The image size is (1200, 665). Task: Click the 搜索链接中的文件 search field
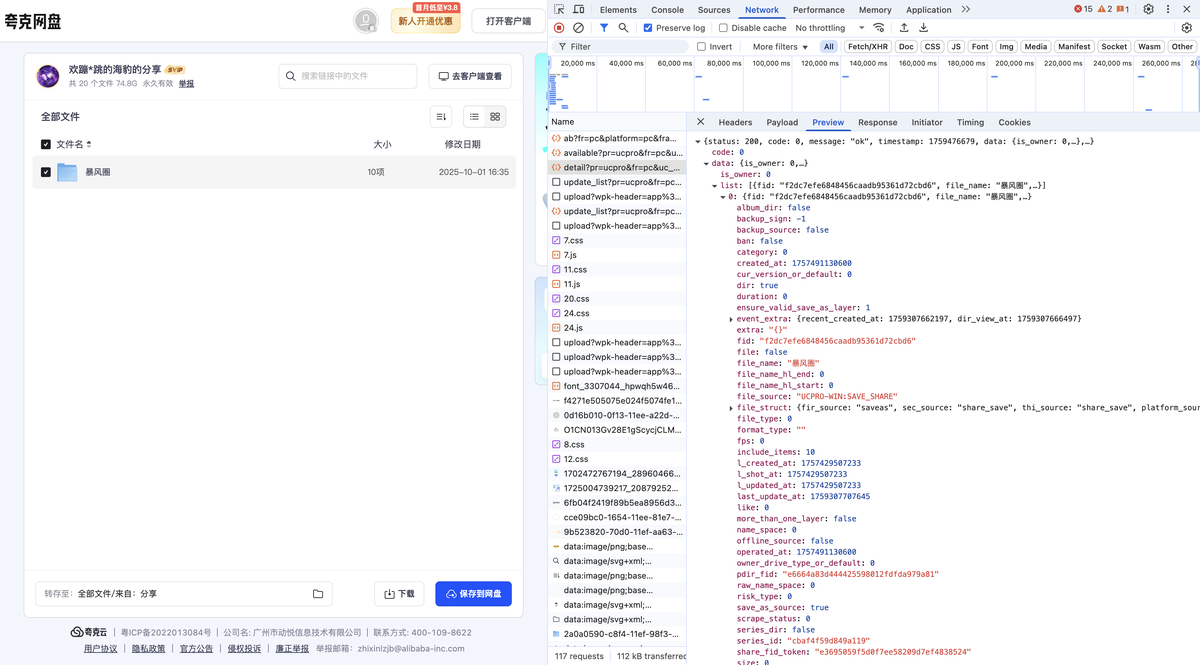(x=348, y=76)
